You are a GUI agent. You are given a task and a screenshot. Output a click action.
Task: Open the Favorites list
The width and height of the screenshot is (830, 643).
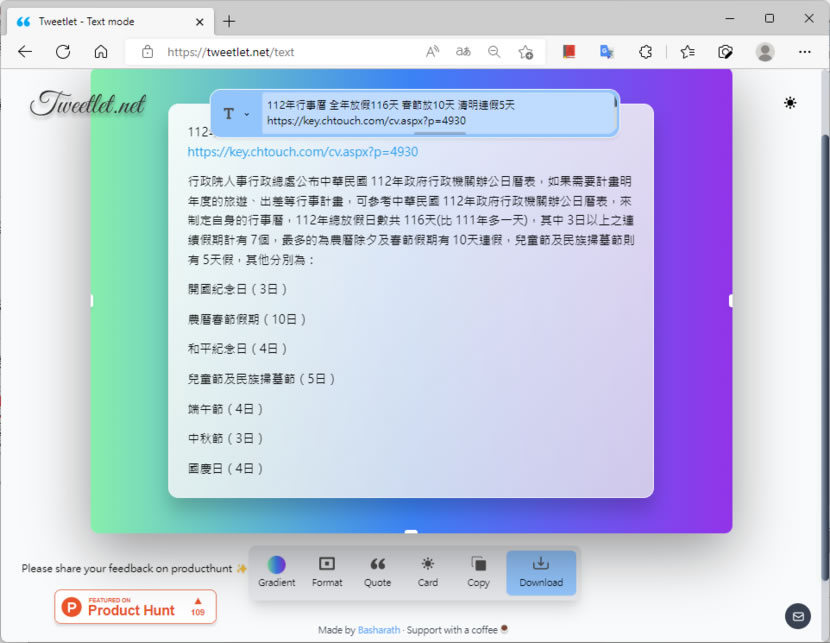(x=688, y=52)
